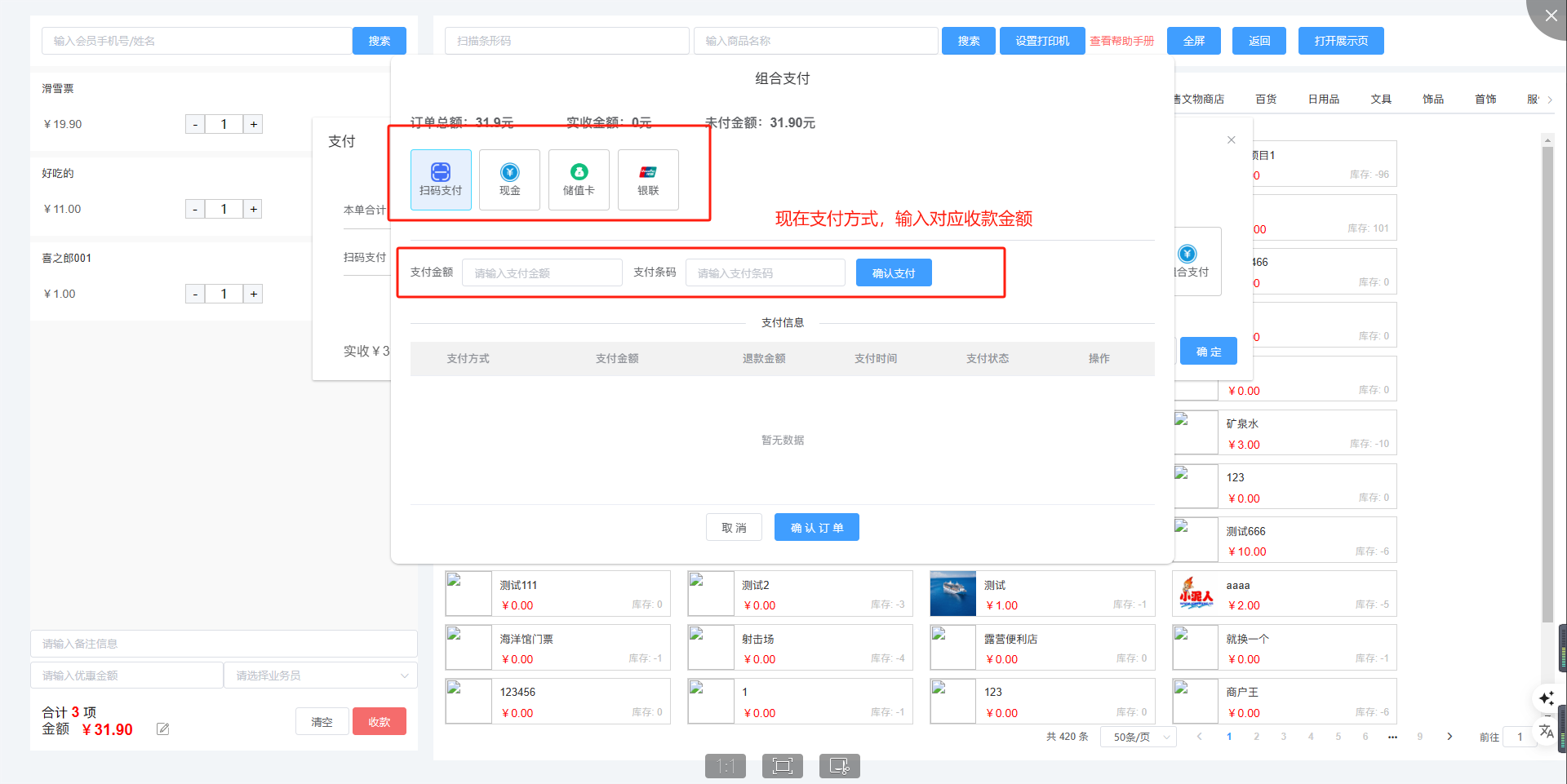Pick the 银联 UnionPay payment method
1567x784 pixels.
[648, 179]
